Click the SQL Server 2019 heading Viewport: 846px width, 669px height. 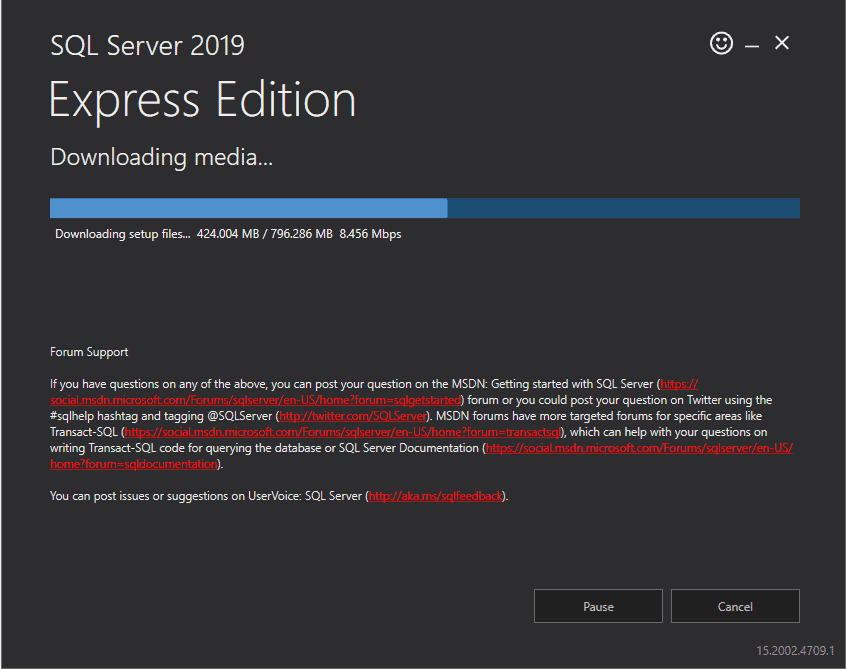point(147,46)
